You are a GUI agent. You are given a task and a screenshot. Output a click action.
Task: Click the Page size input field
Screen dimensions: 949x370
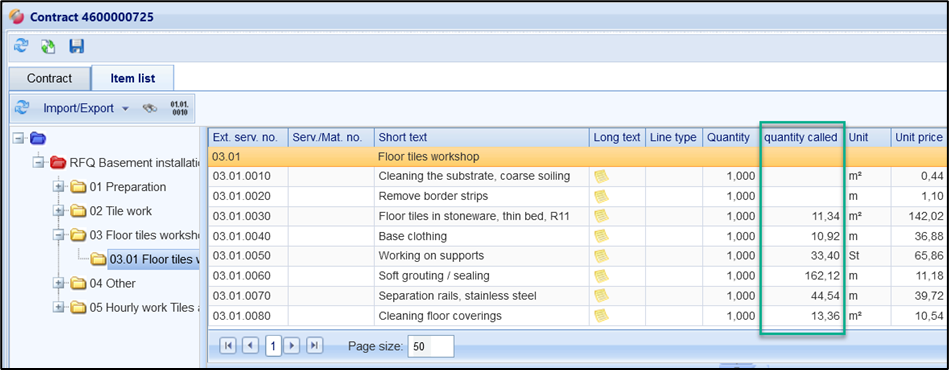point(430,346)
